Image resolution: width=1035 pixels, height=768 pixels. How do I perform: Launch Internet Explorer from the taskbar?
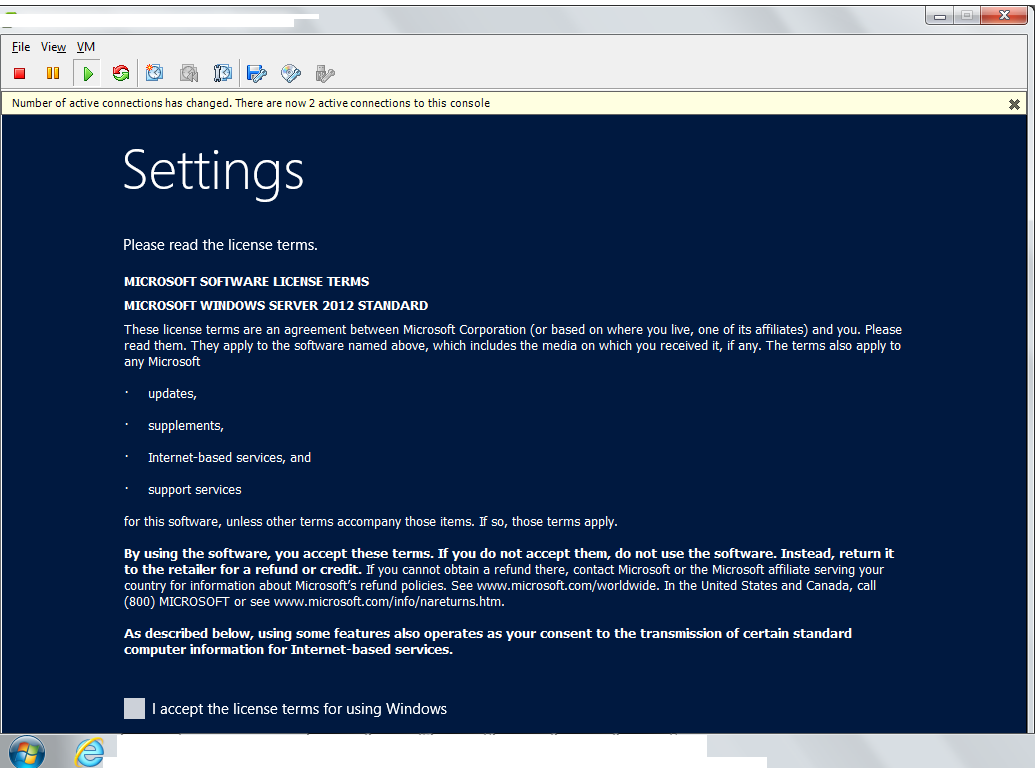90,752
